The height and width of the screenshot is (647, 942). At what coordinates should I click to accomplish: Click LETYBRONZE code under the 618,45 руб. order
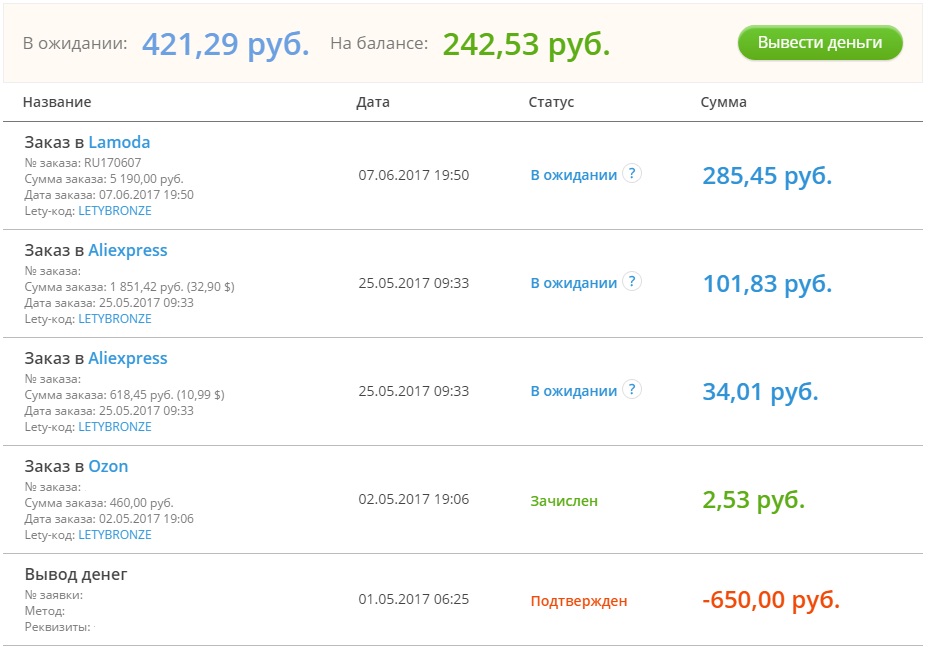click(114, 427)
